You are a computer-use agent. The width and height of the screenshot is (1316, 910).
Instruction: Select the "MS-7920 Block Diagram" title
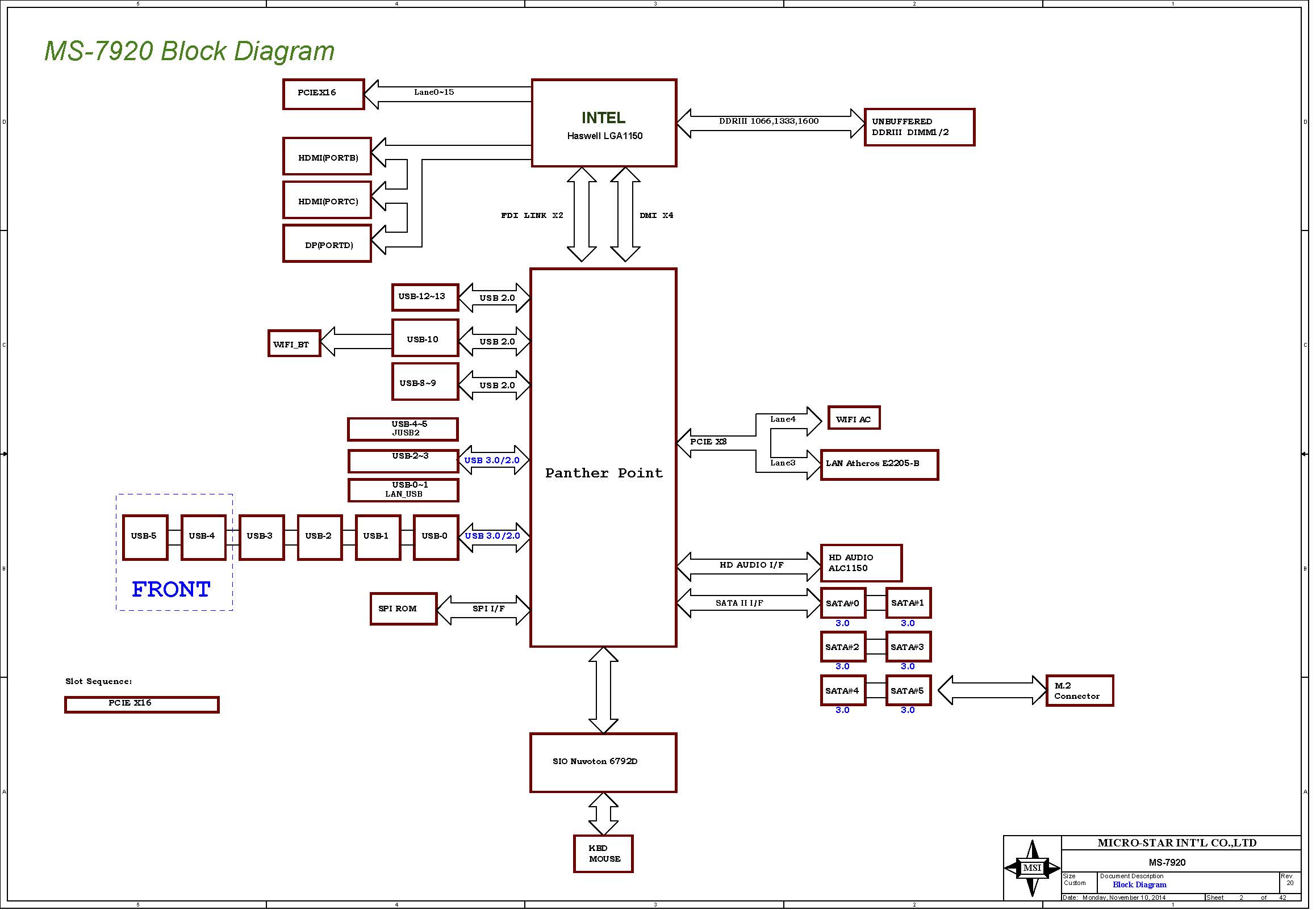pos(189,51)
